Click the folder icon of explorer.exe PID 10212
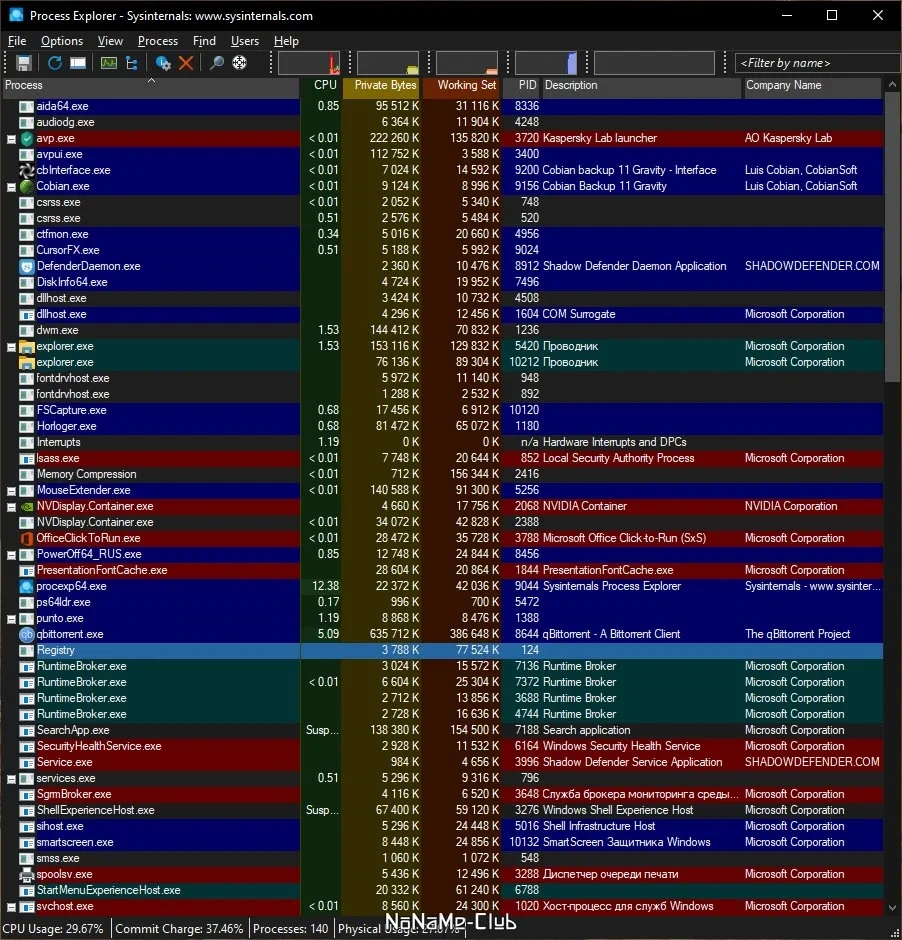This screenshot has width=902, height=940. click(x=26, y=363)
